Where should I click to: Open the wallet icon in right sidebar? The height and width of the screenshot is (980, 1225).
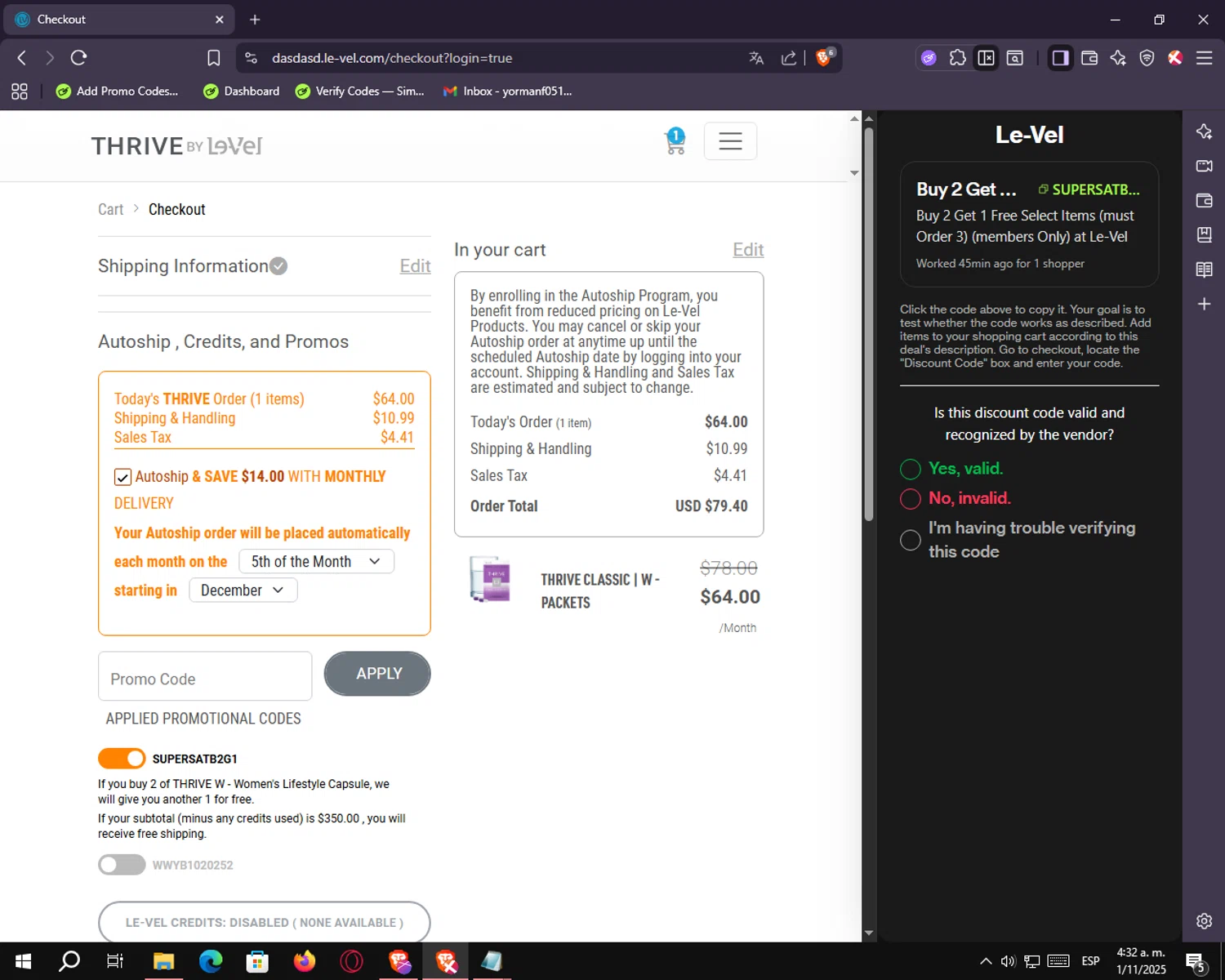click(1204, 201)
